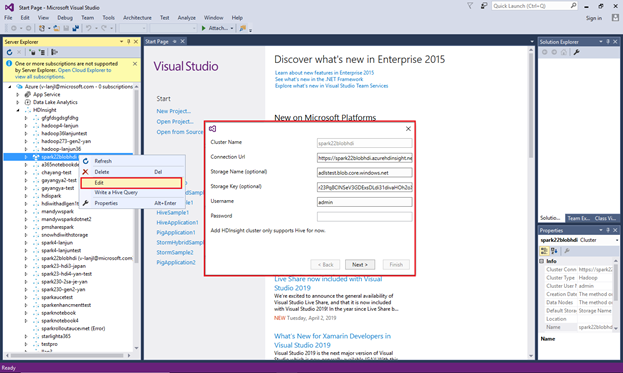623x373 pixels.
Task: Open Server Explorer window position dropdown
Action: [x=121, y=41]
